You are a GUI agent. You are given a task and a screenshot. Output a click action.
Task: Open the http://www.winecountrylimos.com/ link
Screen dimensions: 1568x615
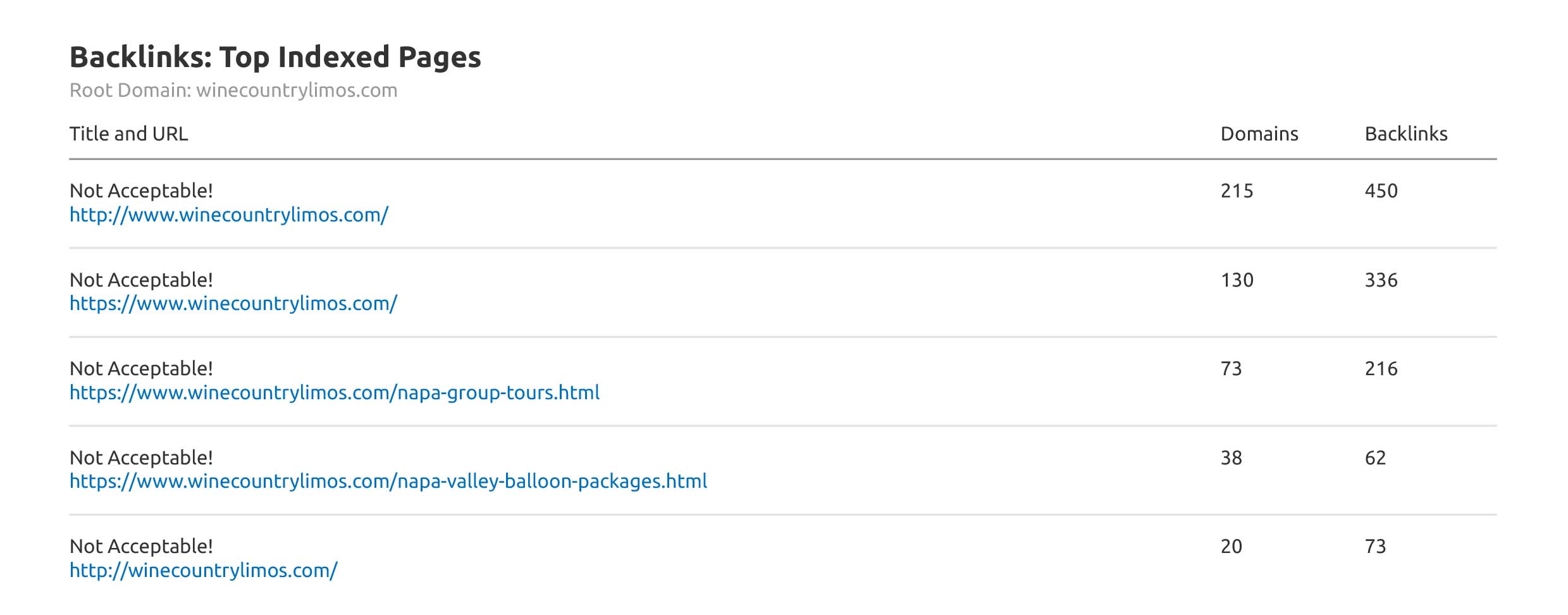coord(228,215)
